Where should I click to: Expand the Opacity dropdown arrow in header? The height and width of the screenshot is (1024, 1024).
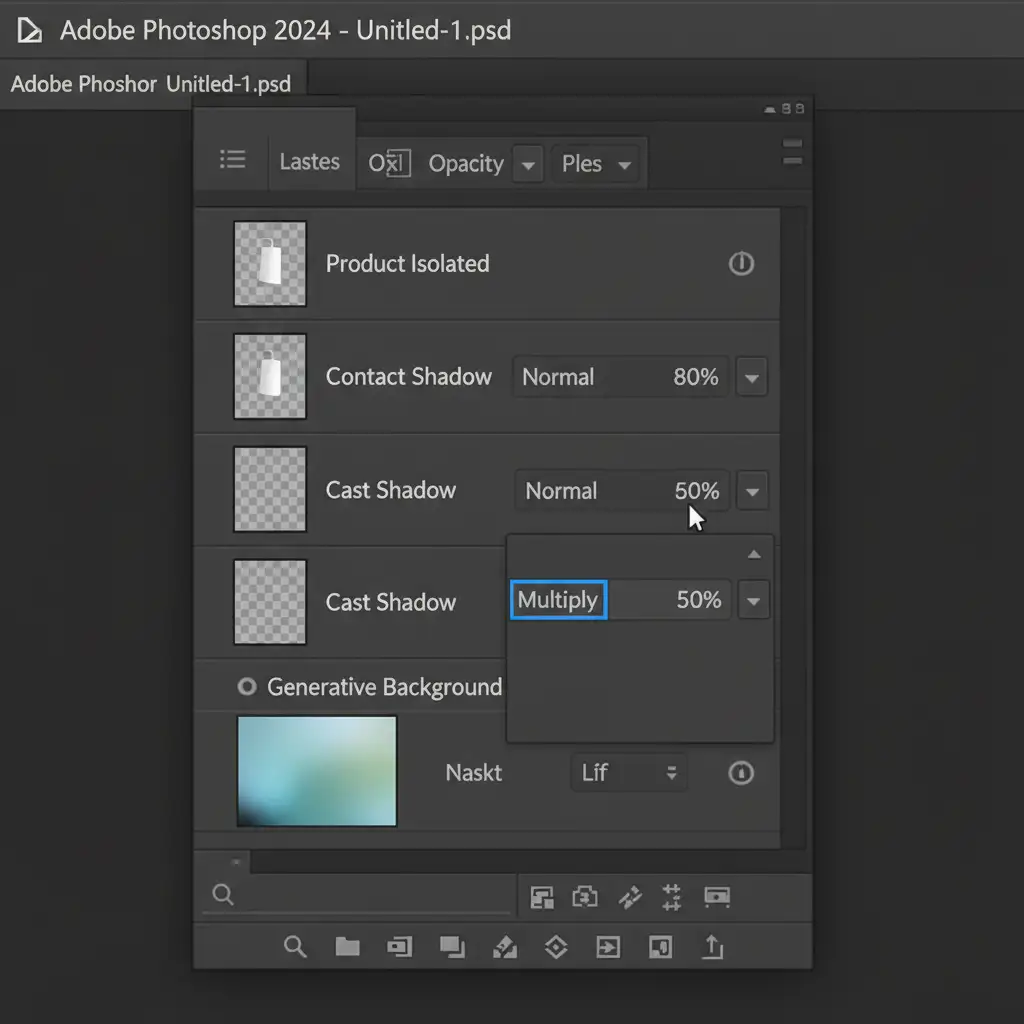tap(528, 165)
